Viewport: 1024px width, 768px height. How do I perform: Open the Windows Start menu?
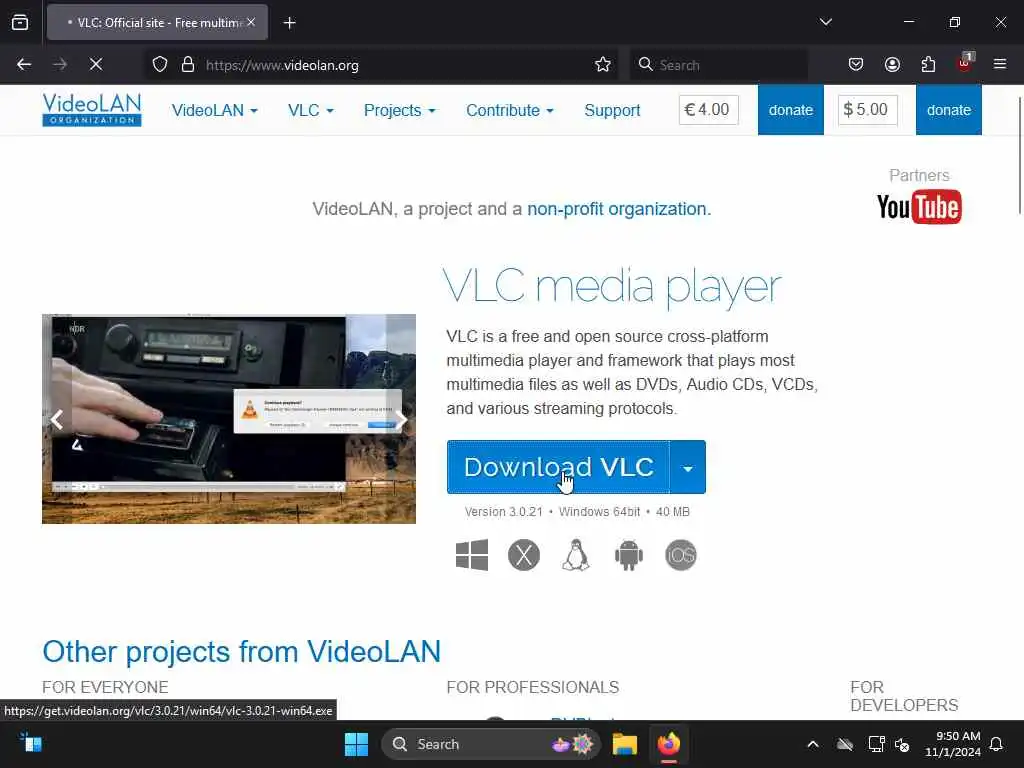click(357, 744)
